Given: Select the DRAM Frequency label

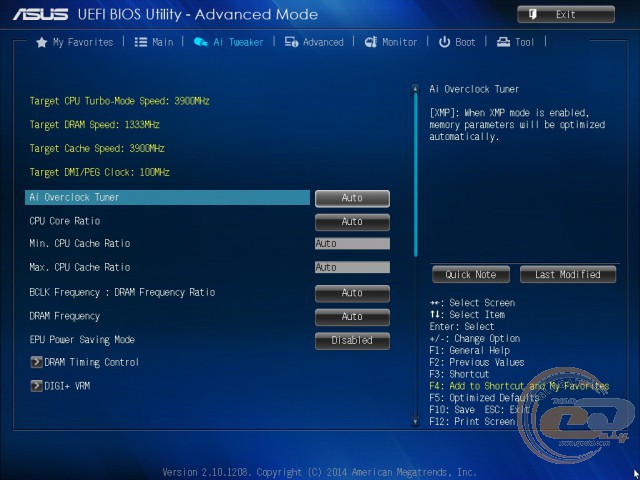Looking at the screenshot, I should (x=64, y=316).
